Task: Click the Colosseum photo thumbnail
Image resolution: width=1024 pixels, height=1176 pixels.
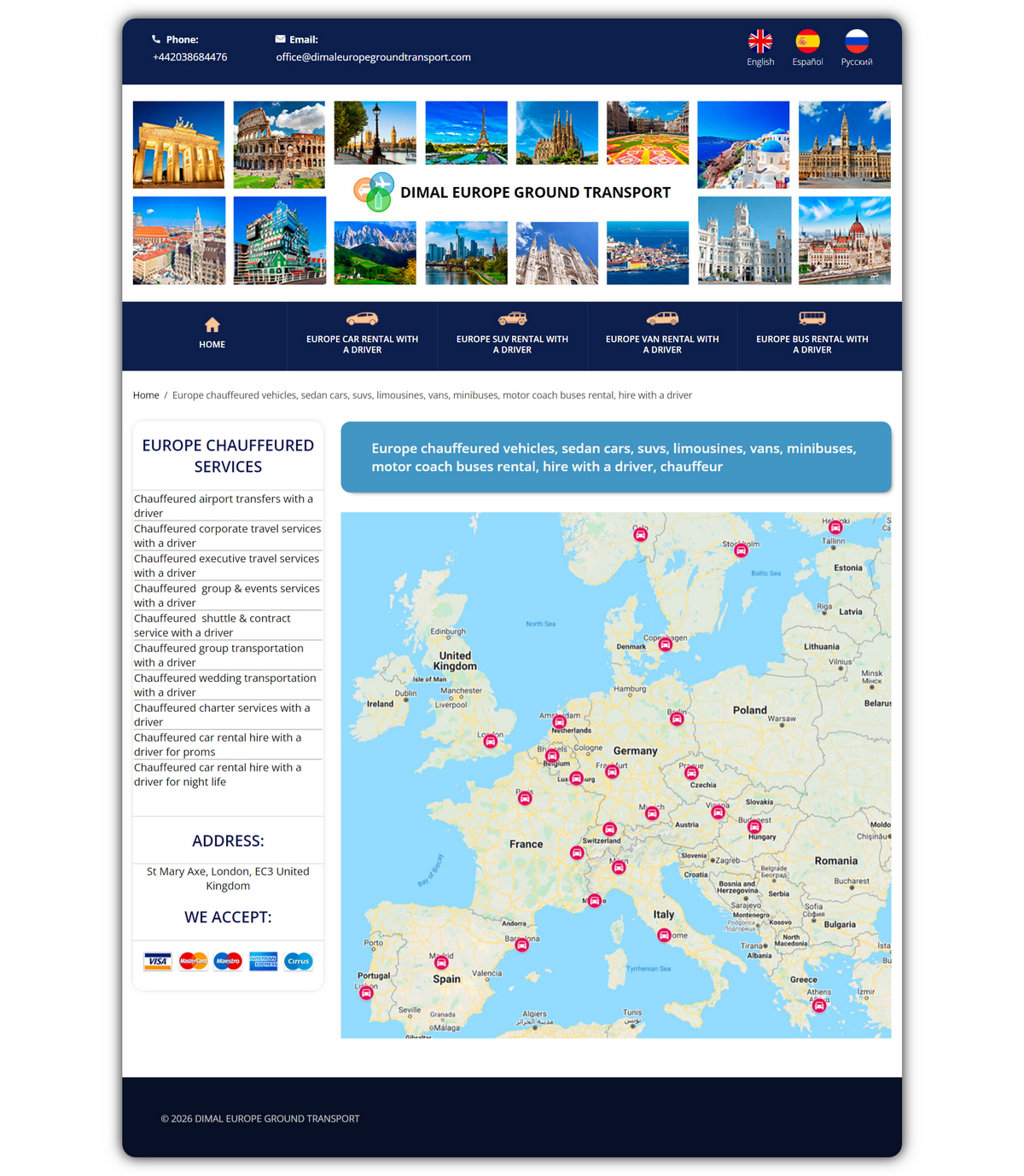Action: 279,144
